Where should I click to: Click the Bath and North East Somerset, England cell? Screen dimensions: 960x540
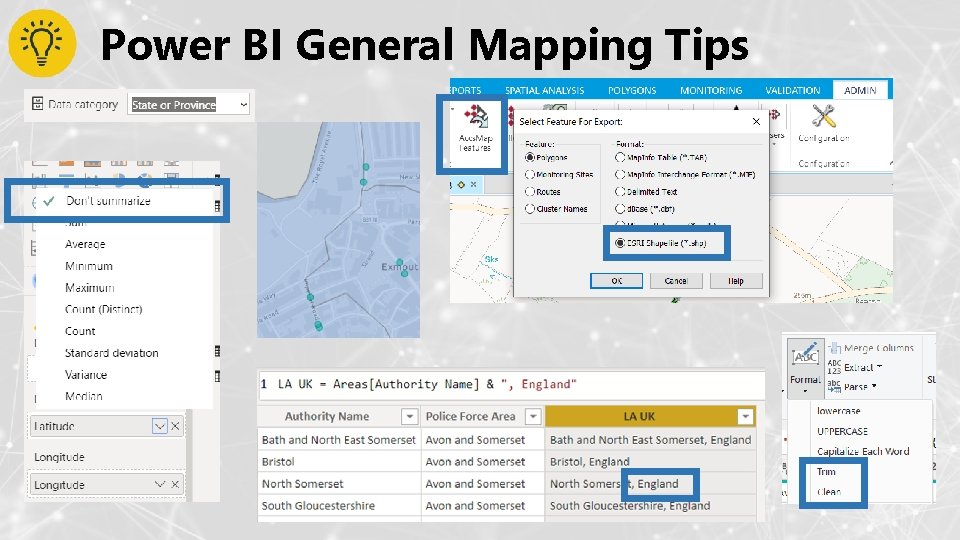pos(650,440)
